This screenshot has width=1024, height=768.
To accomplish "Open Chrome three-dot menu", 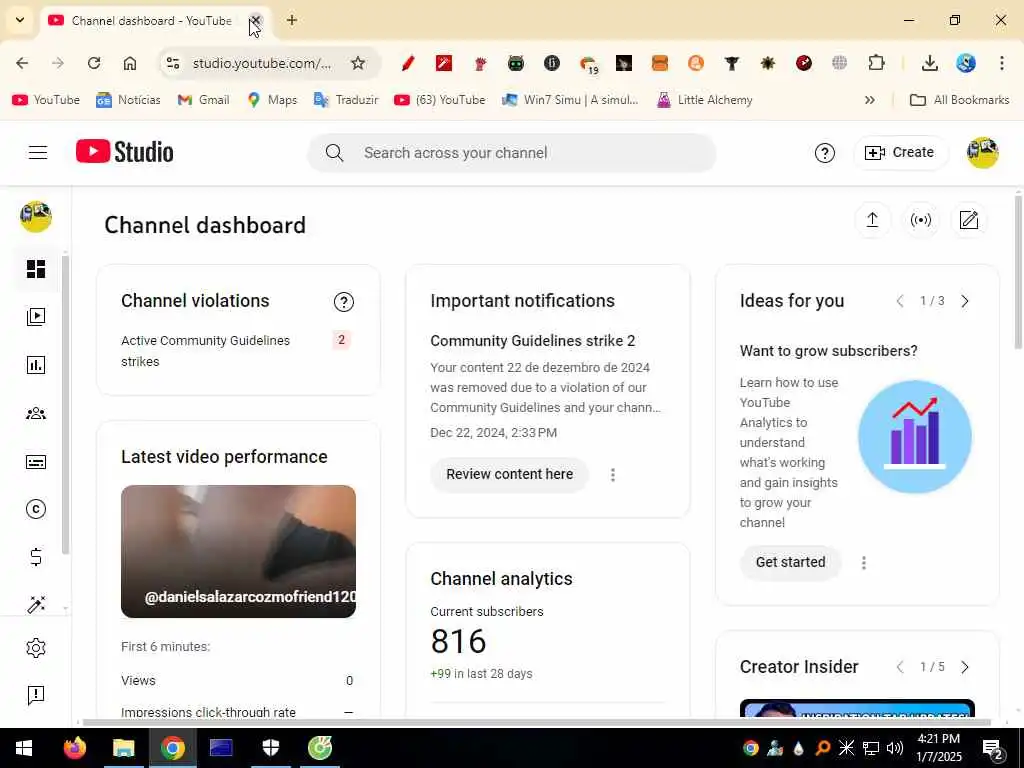I will [1002, 63].
